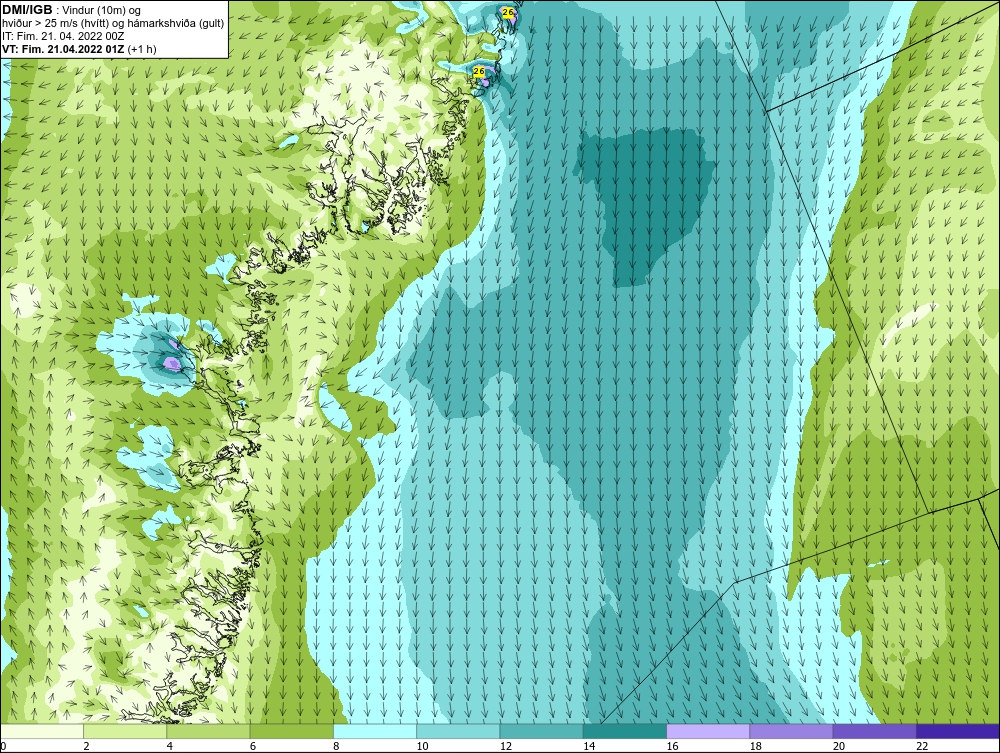This screenshot has width=1000, height=753.
Task: Click the southern yellow 26 gust marker
Action: [x=479, y=71]
